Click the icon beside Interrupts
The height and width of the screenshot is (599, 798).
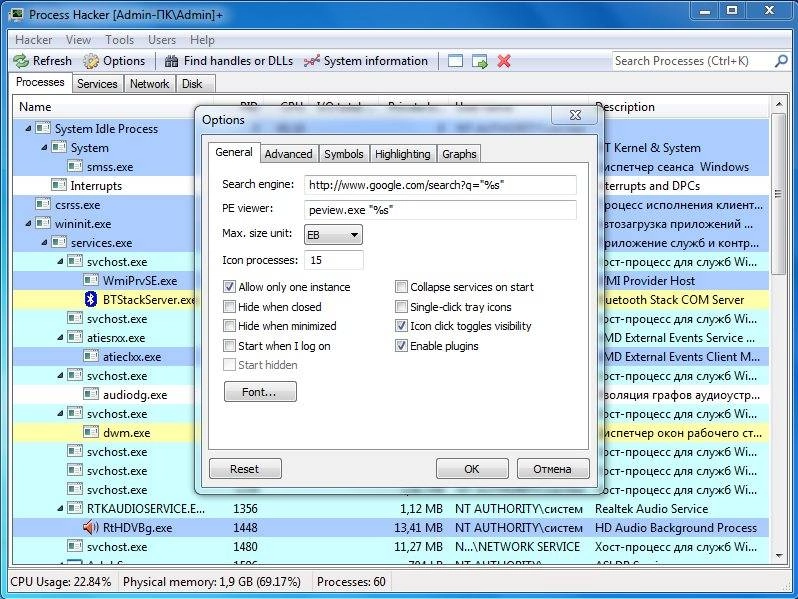tap(59, 185)
